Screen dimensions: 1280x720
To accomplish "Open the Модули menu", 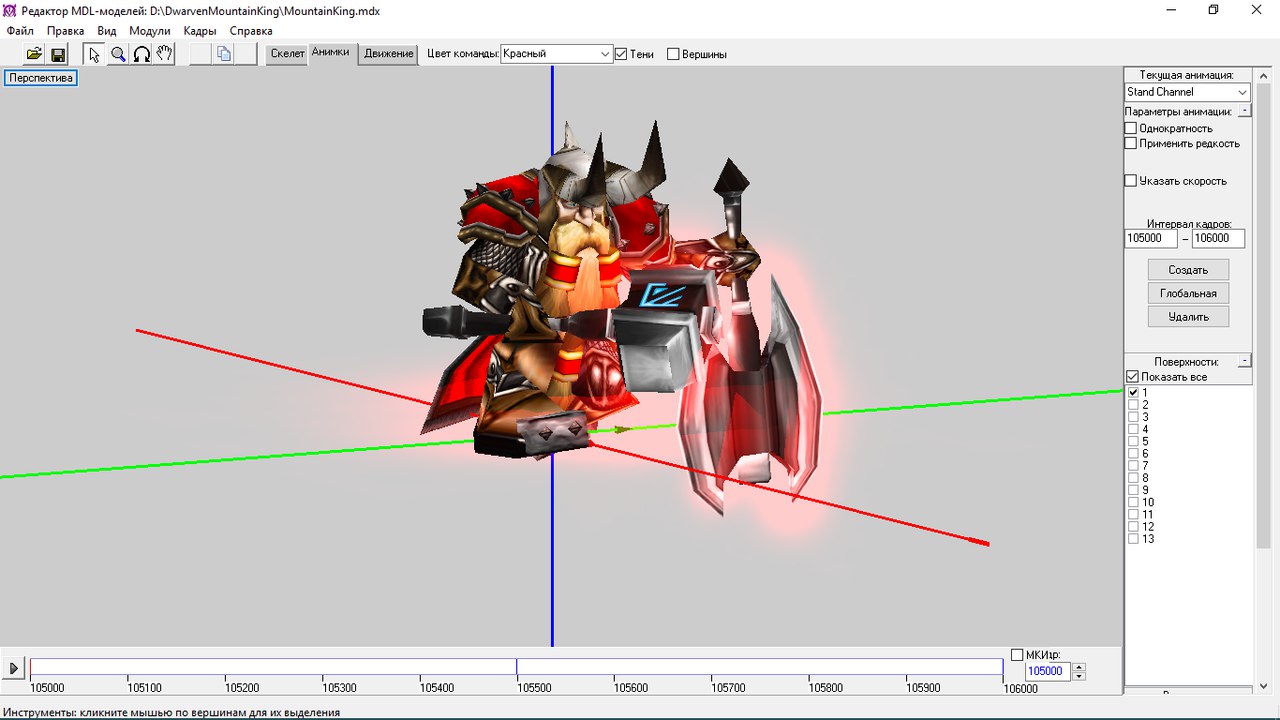I will tap(150, 31).
